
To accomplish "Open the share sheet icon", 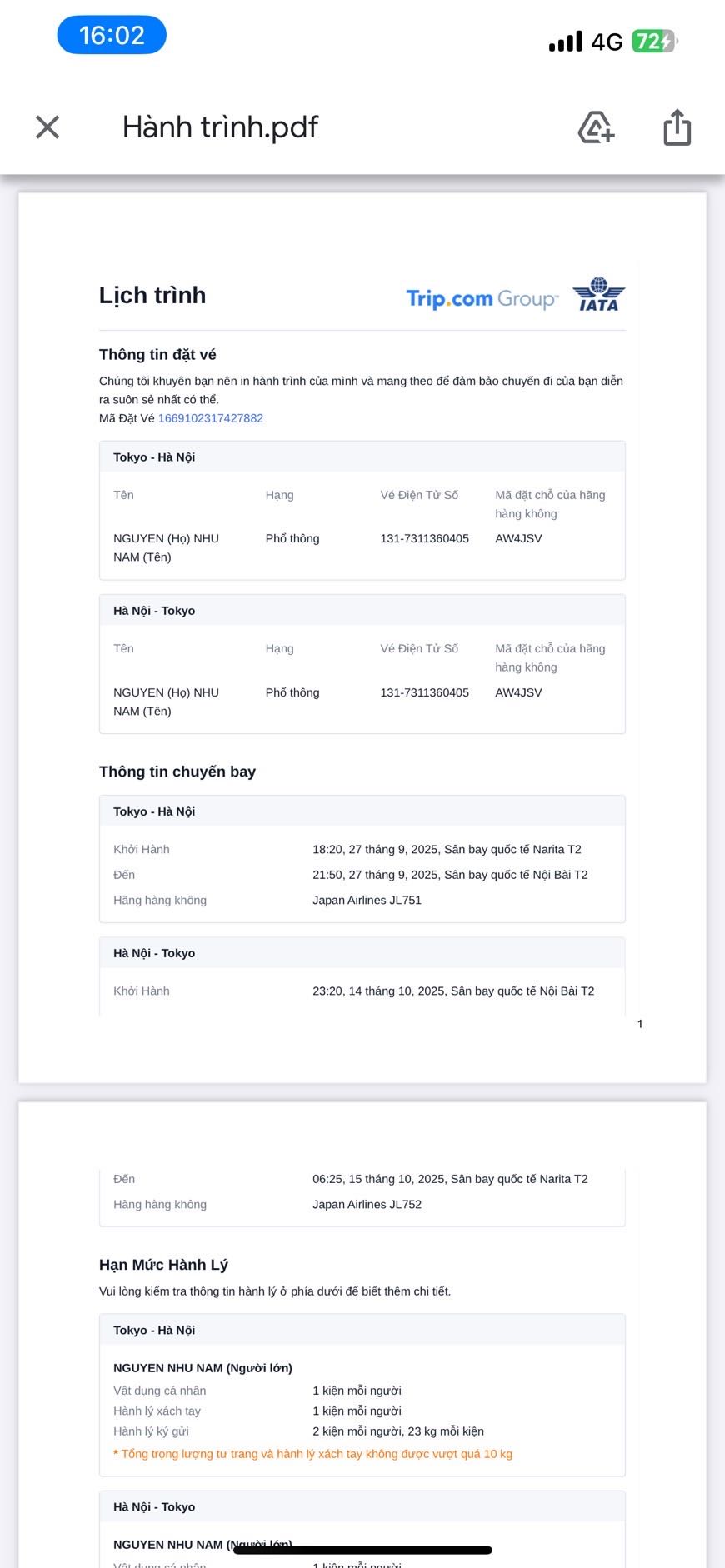I will tap(677, 127).
